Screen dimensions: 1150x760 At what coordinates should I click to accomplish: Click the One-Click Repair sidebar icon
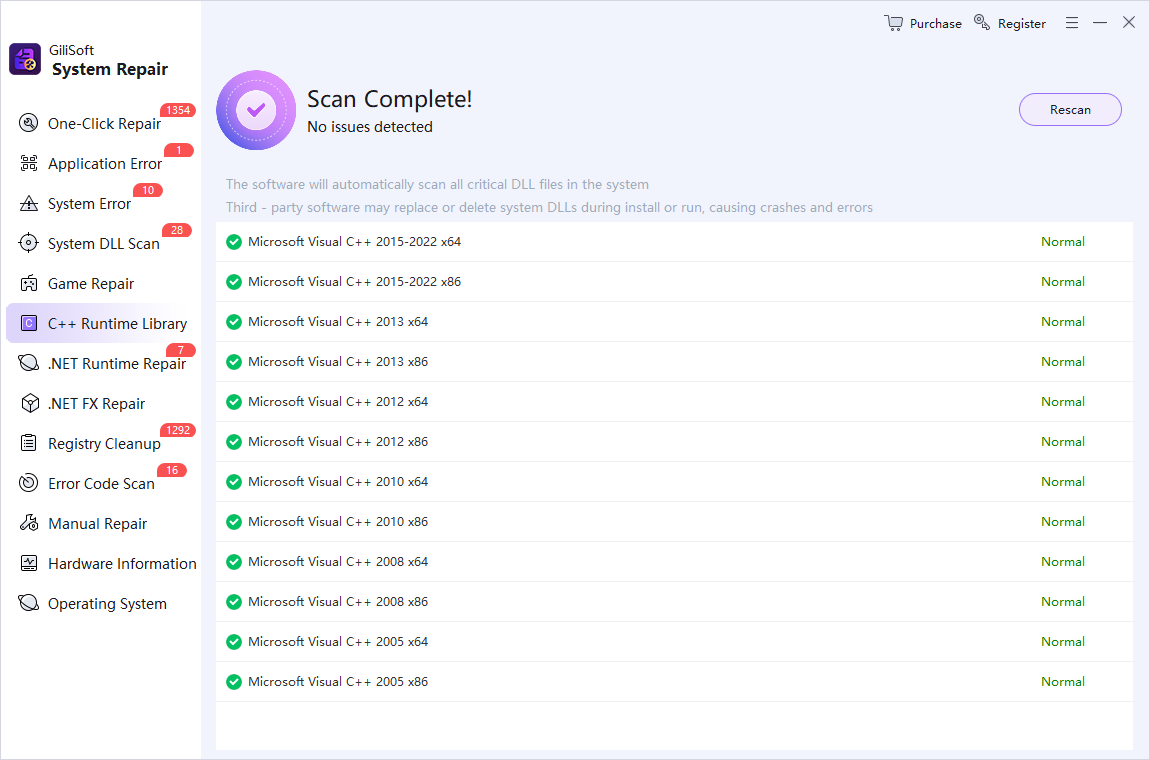(29, 123)
